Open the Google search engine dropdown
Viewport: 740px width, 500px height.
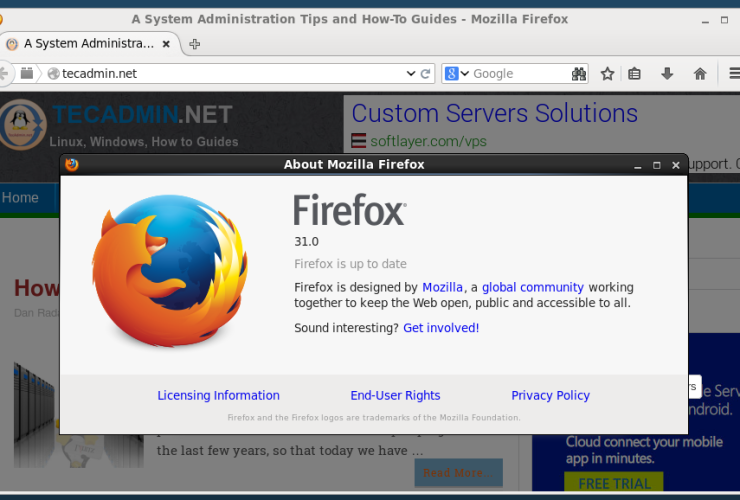point(458,74)
